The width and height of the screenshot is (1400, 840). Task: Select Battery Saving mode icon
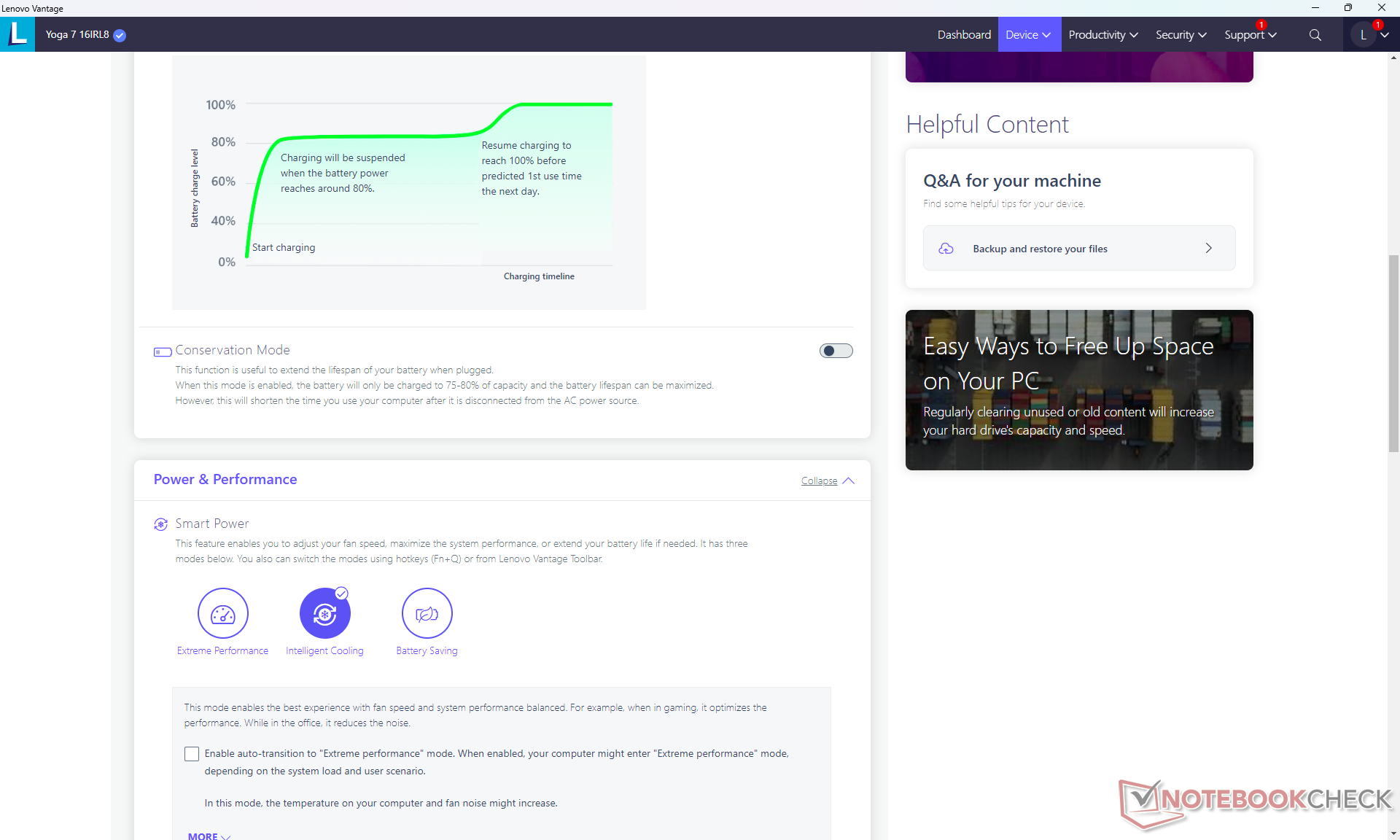click(x=427, y=613)
